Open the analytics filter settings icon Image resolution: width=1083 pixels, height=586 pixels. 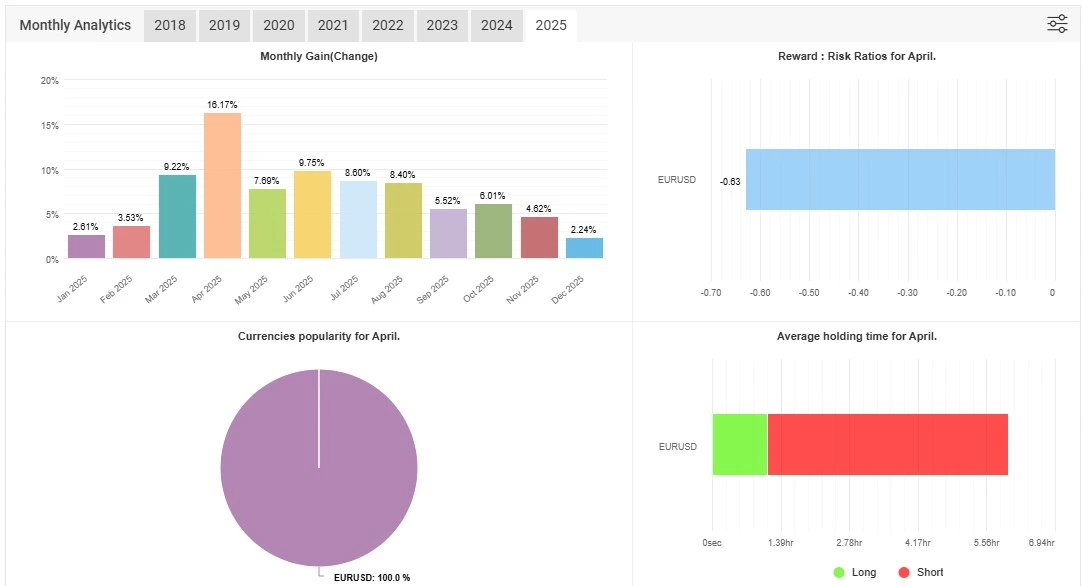(1057, 25)
